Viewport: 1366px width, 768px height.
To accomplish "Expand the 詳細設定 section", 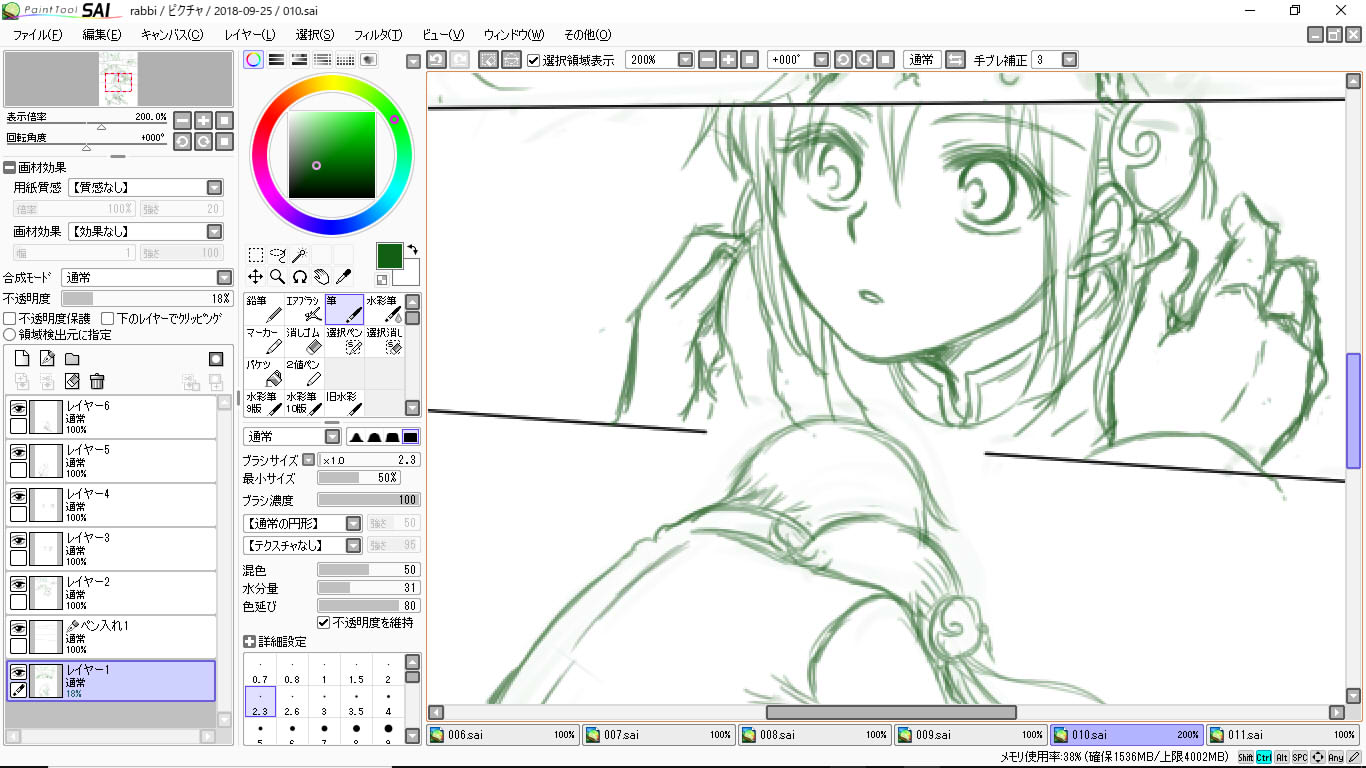I will [249, 642].
